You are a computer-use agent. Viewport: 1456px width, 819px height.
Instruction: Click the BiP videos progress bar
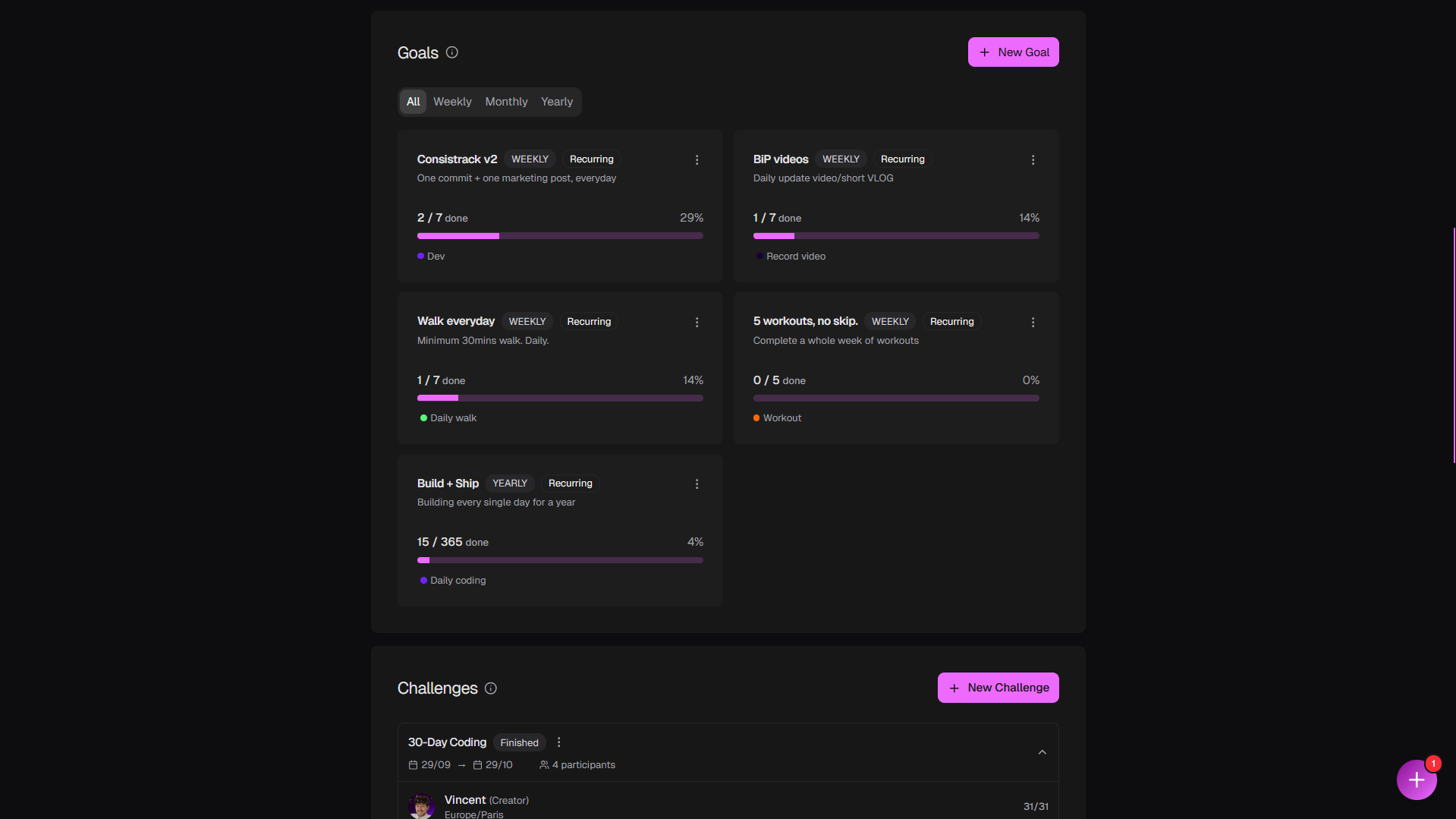pyautogui.click(x=896, y=236)
